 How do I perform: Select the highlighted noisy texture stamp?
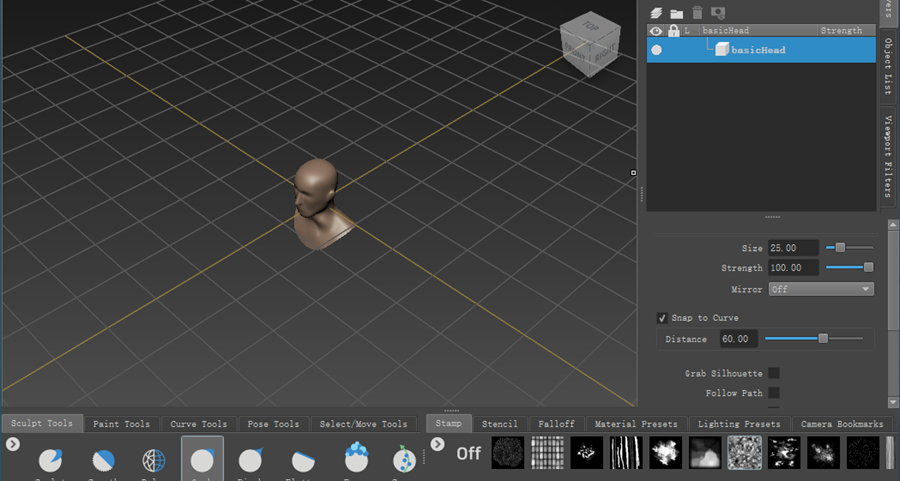click(744, 452)
